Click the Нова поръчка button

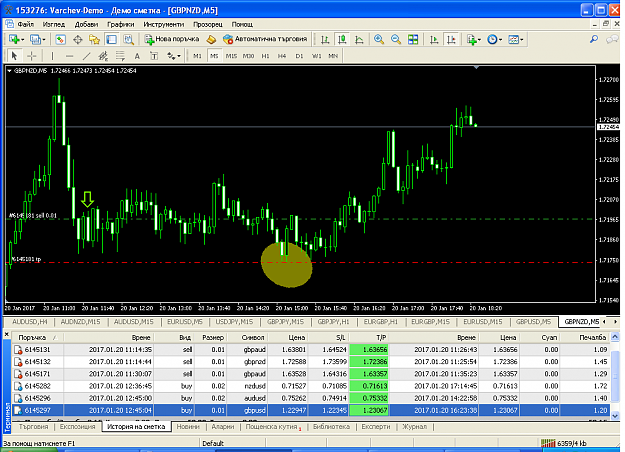(172, 39)
